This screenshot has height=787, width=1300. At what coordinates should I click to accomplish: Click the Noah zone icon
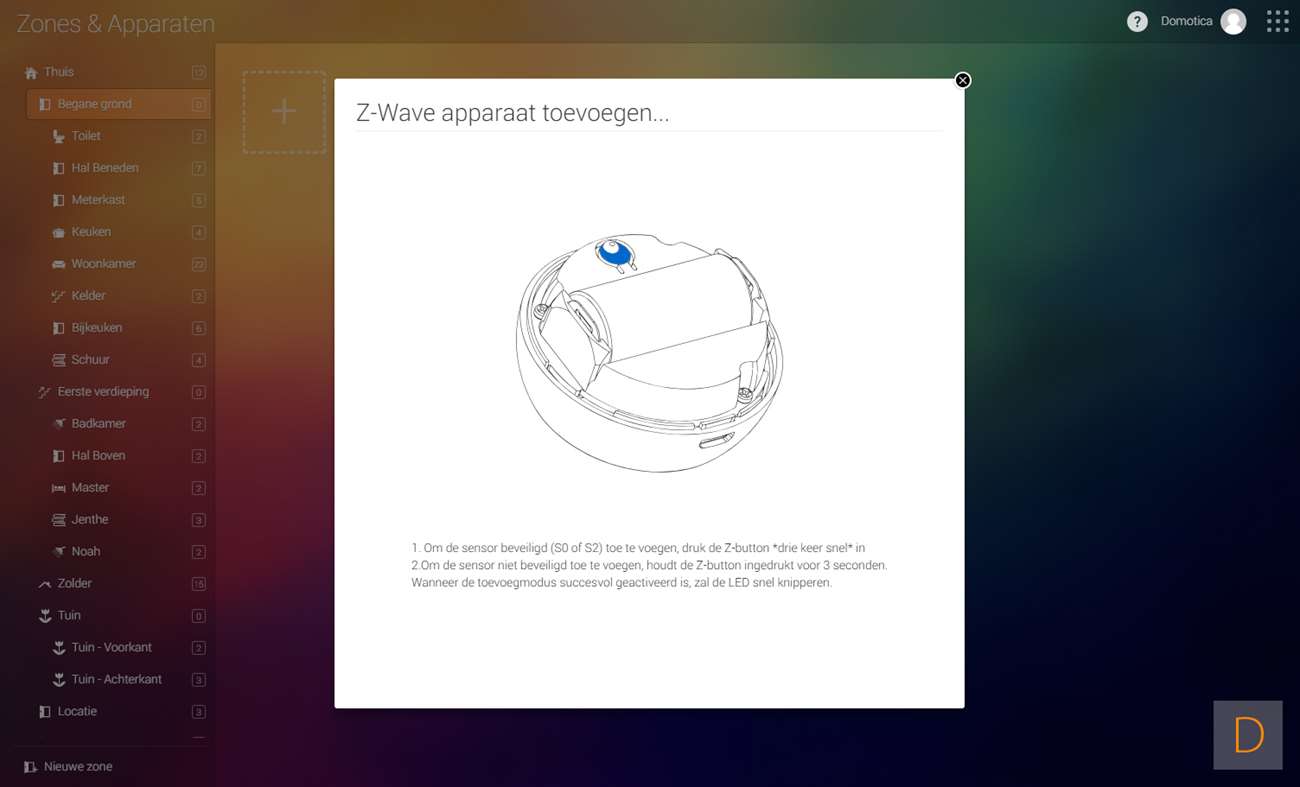(58, 552)
